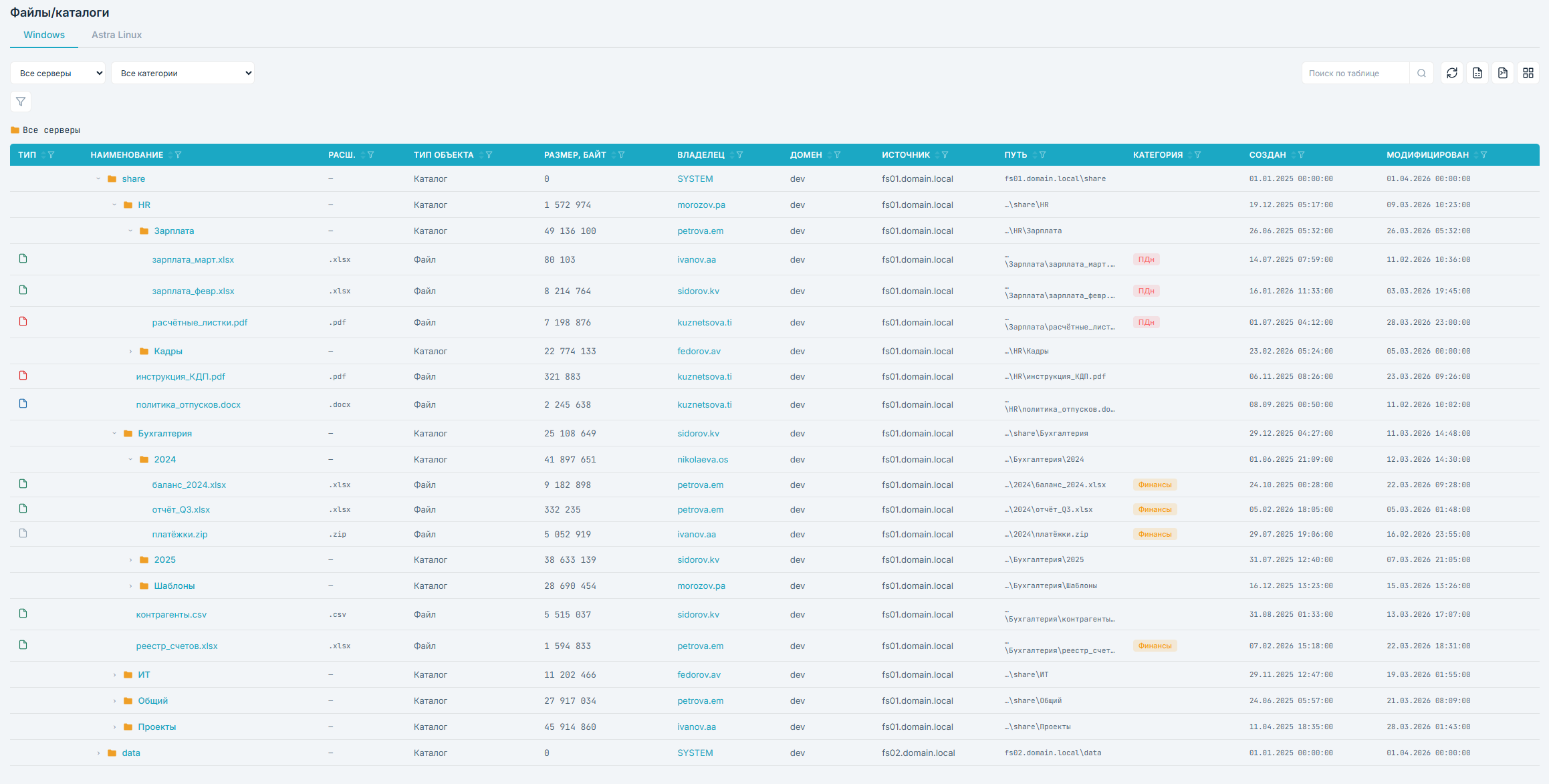Collapse the Бухгалтерия folder chevron

click(114, 433)
